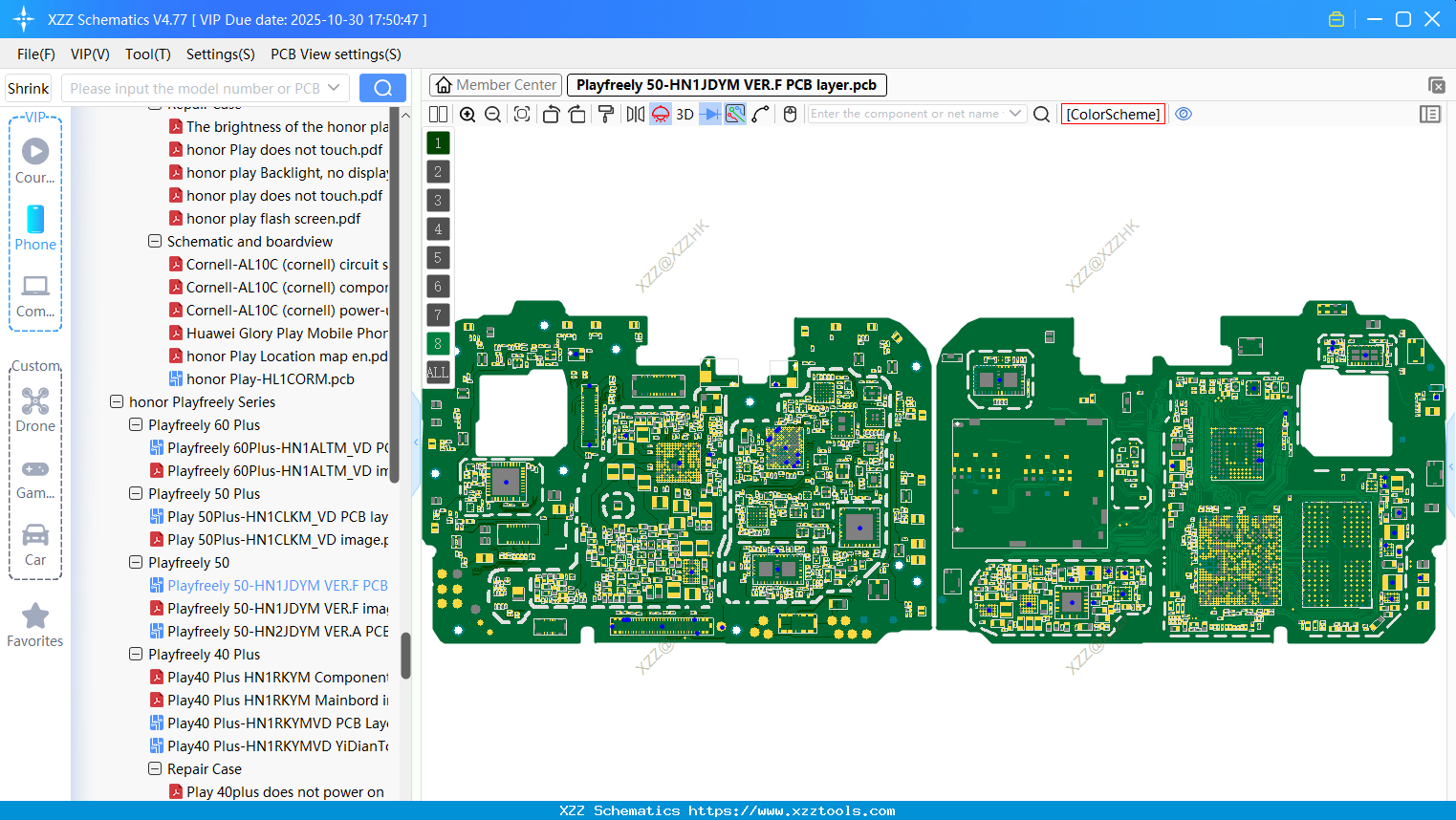Open Playfreely 50-HN2JDYM VER.A PCB file

[x=278, y=632]
